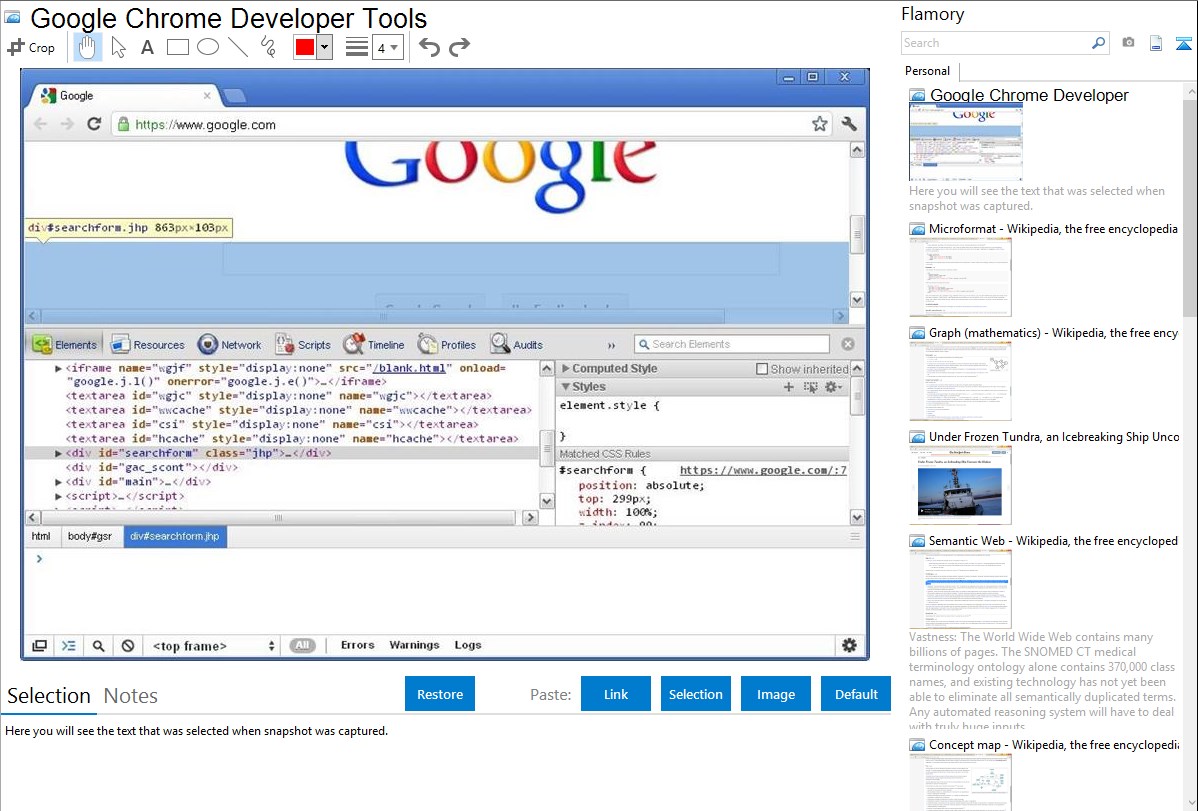This screenshot has height=811, width=1198.
Task: Click the Restore button
Action: [440, 694]
